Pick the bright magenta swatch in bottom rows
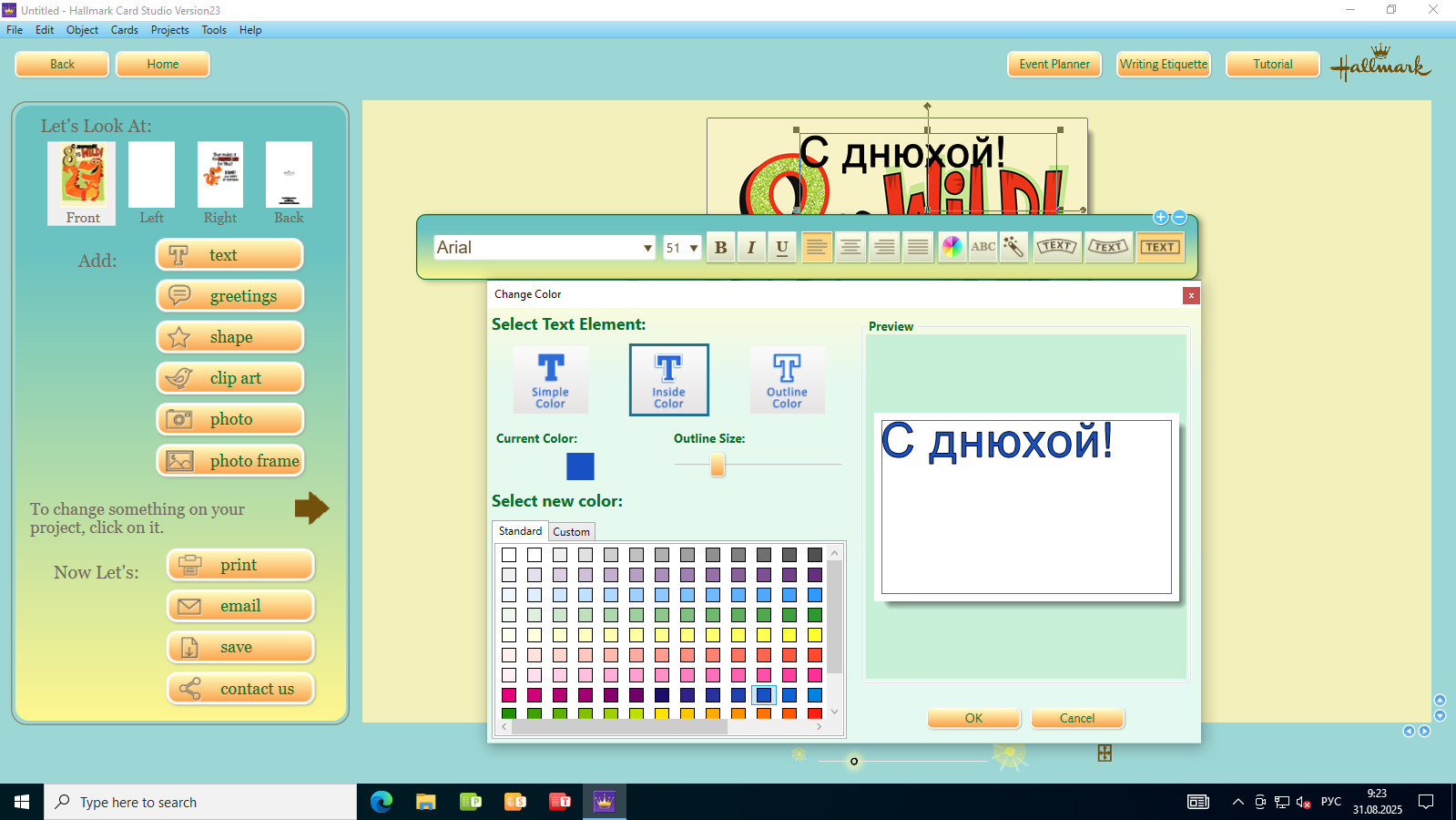This screenshot has height=820, width=1456. tap(509, 695)
